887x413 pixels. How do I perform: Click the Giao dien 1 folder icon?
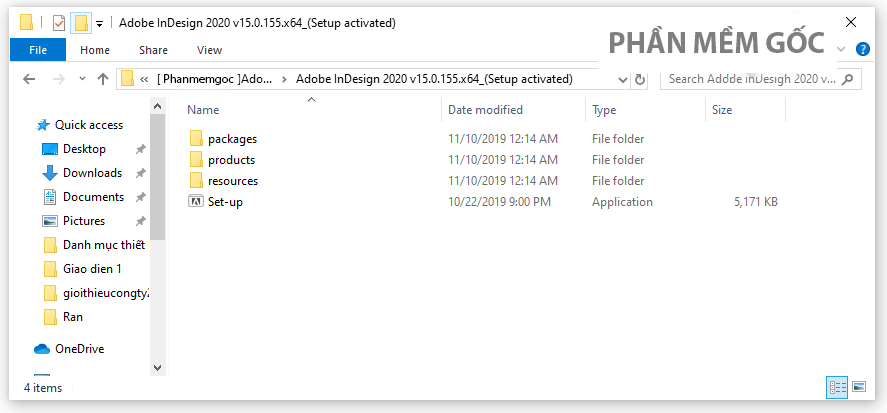click(50, 269)
